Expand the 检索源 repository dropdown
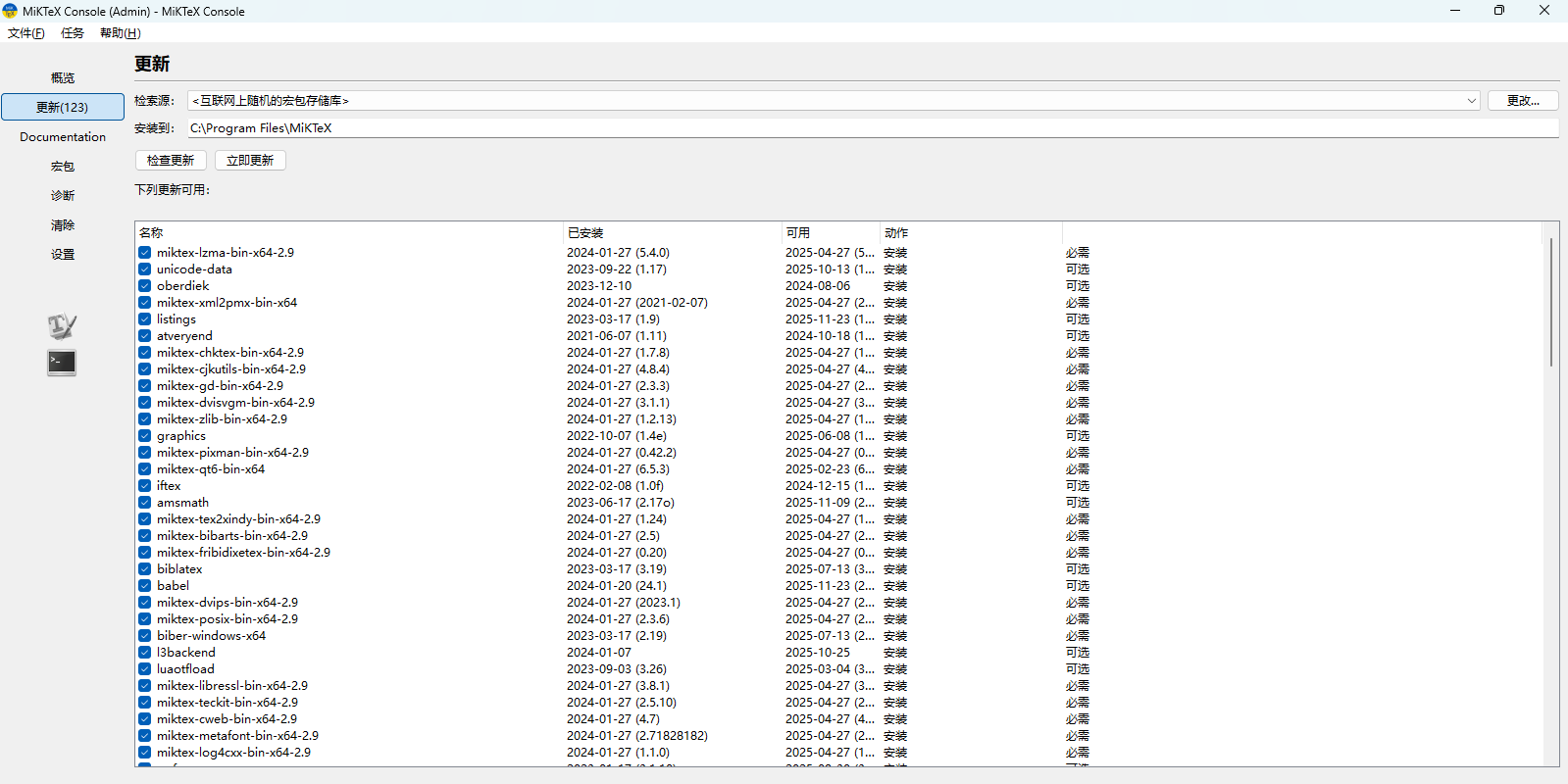 1471,101
